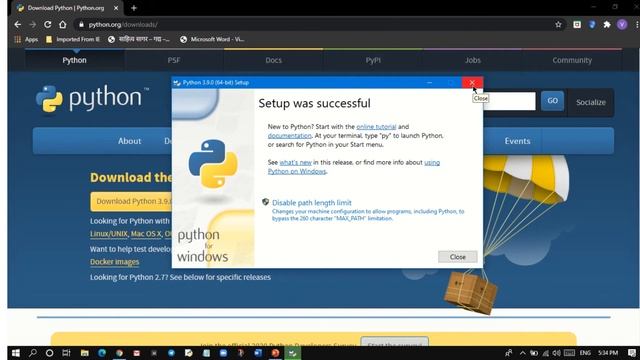Open Windows taskbar search

click(x=33, y=353)
